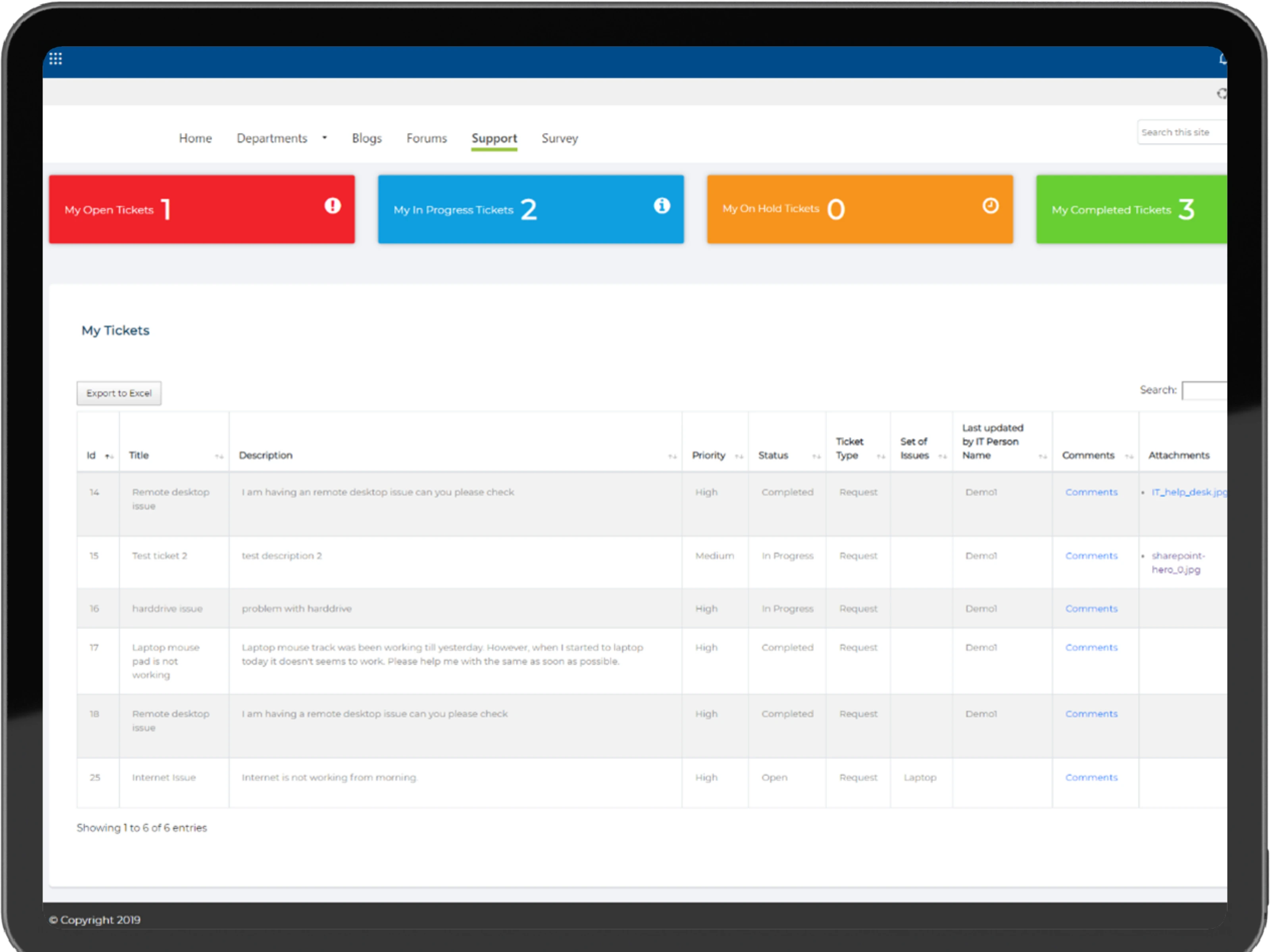Expand the Departments dropdown arrow
The image size is (1270, 952).
tap(324, 138)
